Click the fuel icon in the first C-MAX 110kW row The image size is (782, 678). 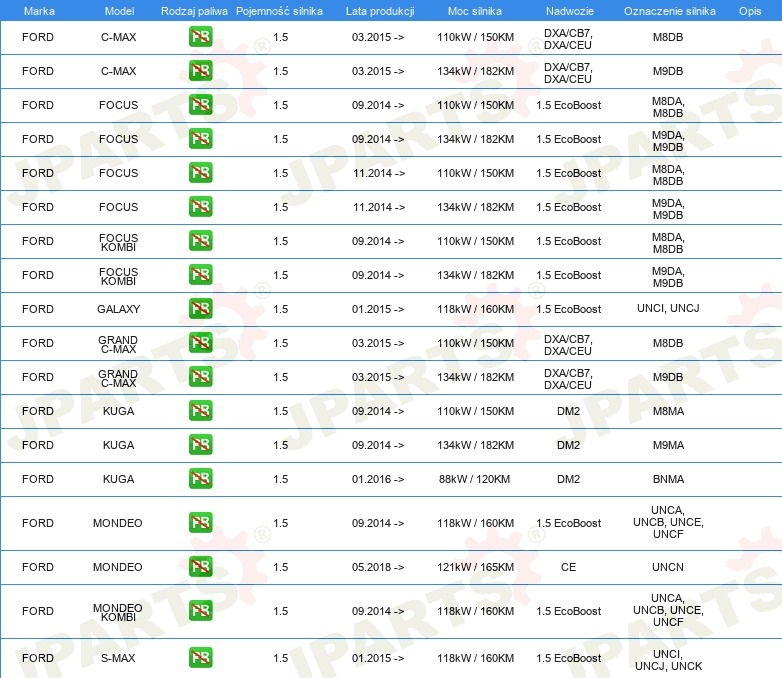[x=200, y=37]
